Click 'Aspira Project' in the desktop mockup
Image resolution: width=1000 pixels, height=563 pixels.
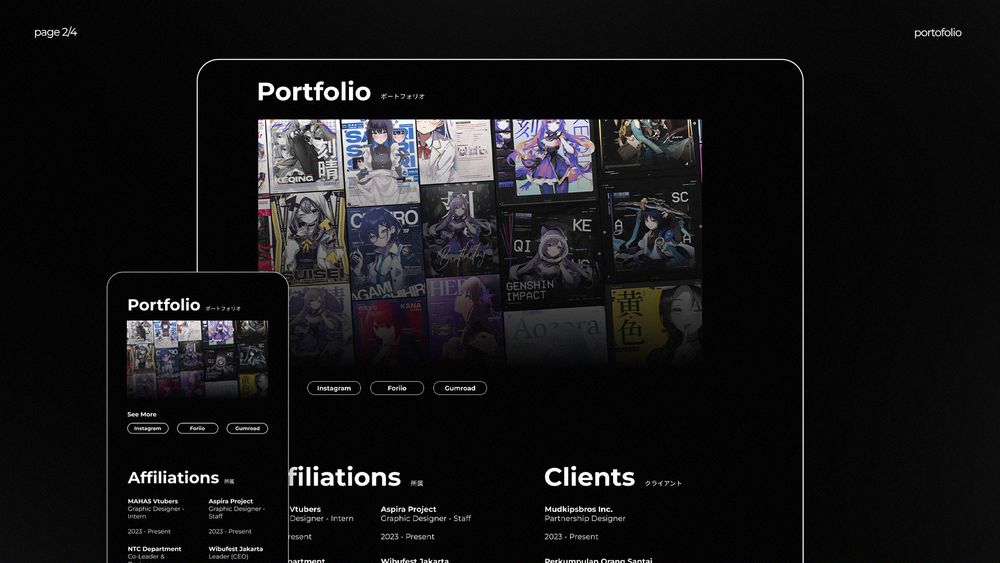click(408, 509)
